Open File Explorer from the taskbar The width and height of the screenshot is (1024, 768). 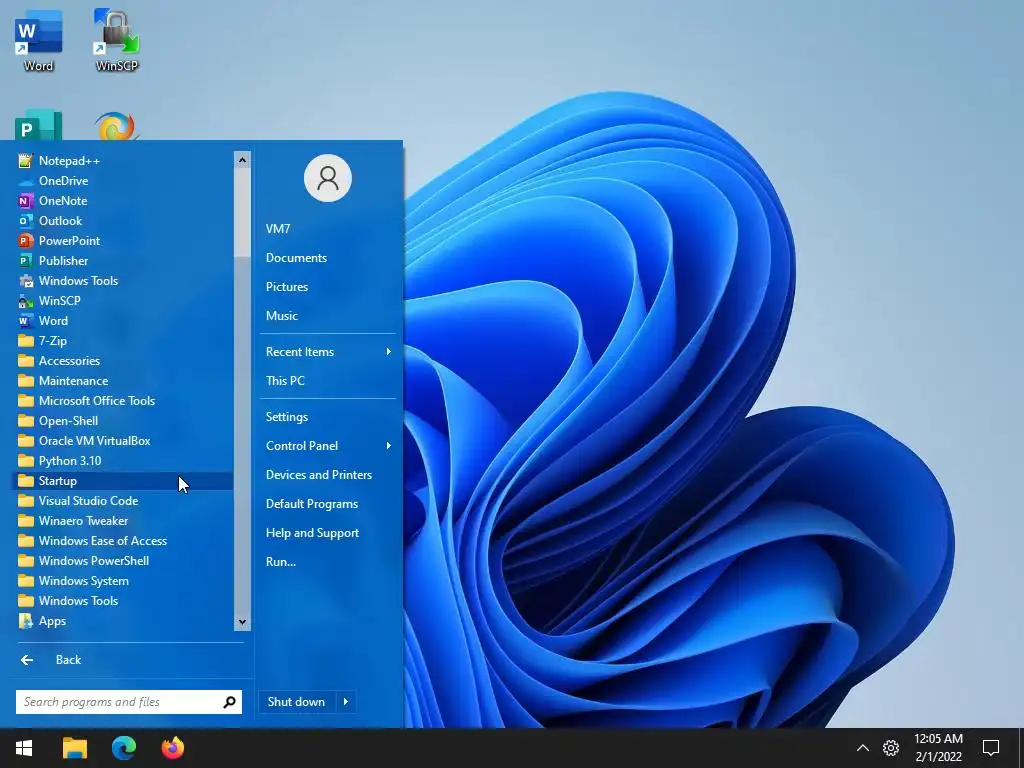coord(74,748)
